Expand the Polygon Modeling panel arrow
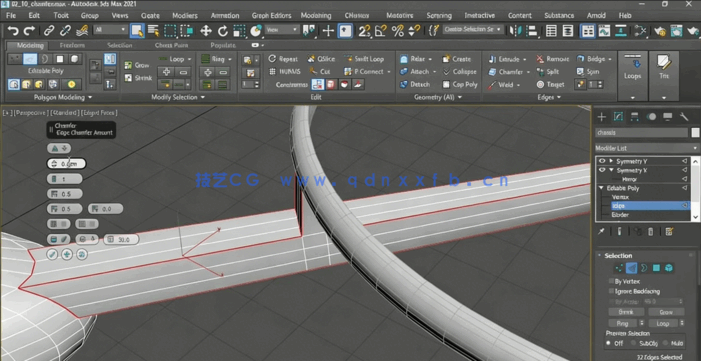The image size is (701, 361). point(90,97)
